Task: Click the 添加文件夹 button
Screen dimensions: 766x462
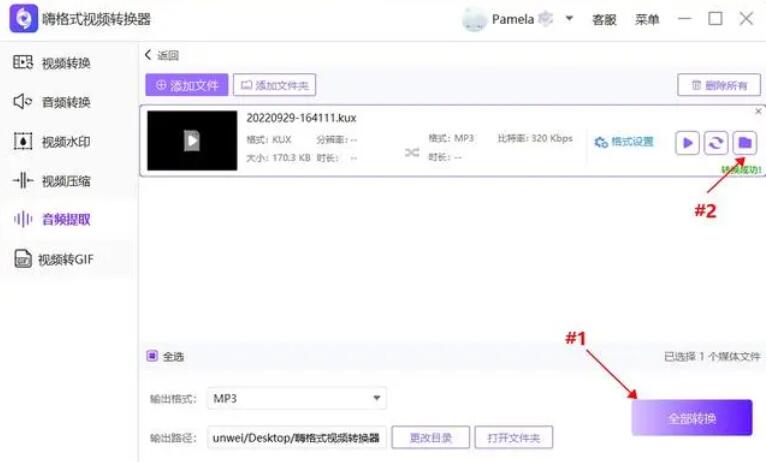Action: [275, 85]
